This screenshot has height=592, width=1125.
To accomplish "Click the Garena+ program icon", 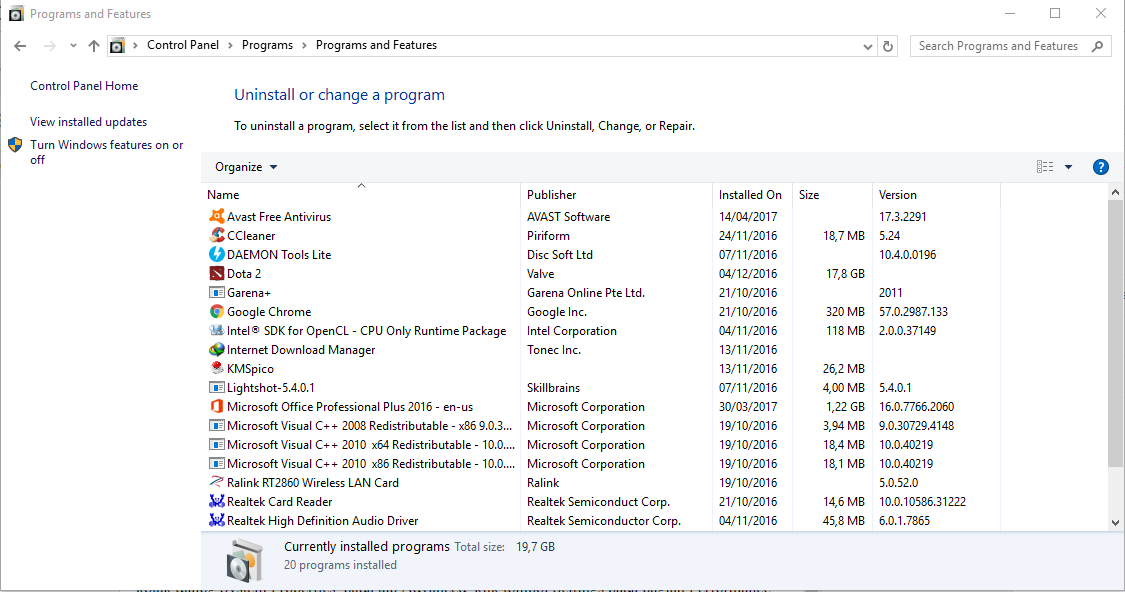I will point(216,292).
